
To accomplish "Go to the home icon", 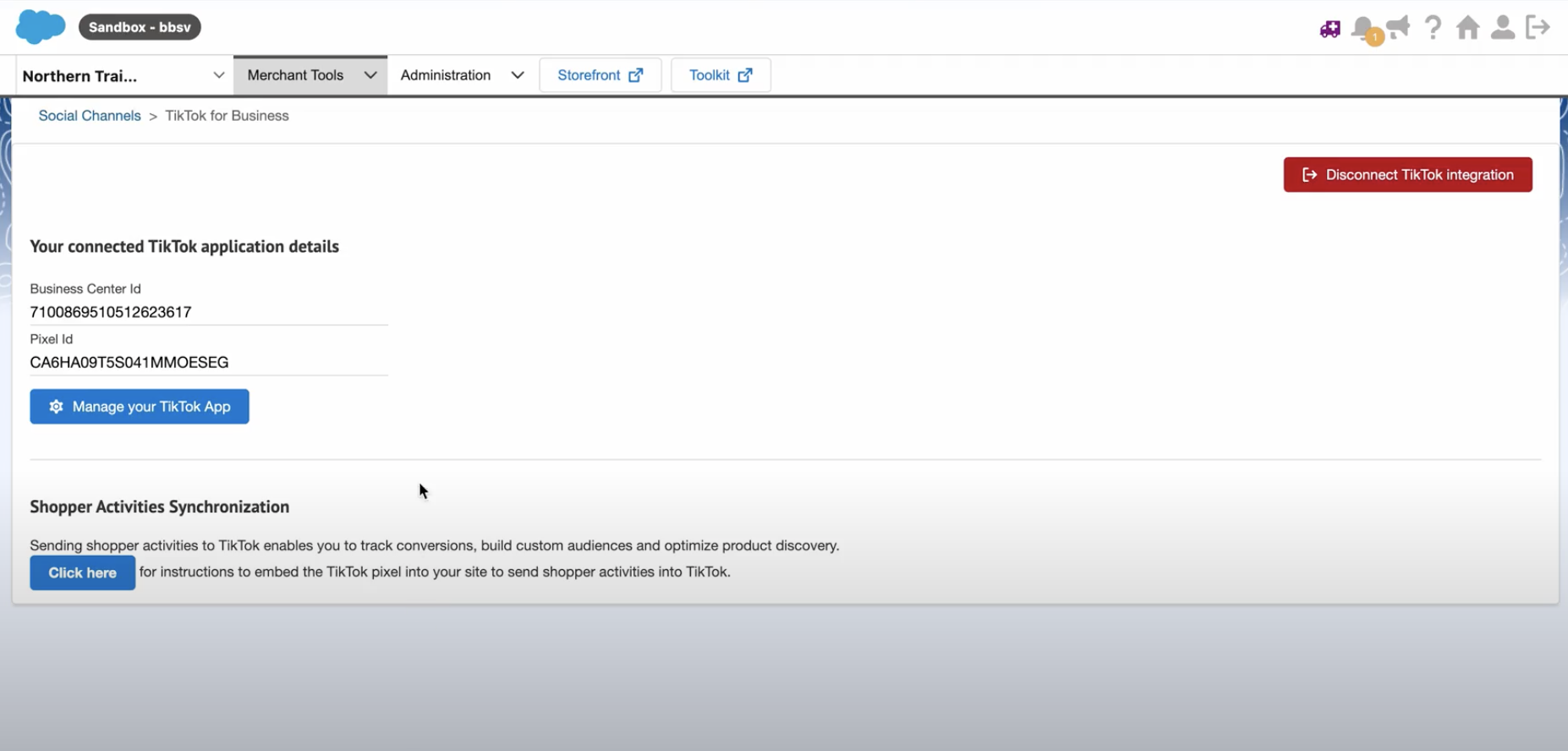I will tap(1467, 28).
